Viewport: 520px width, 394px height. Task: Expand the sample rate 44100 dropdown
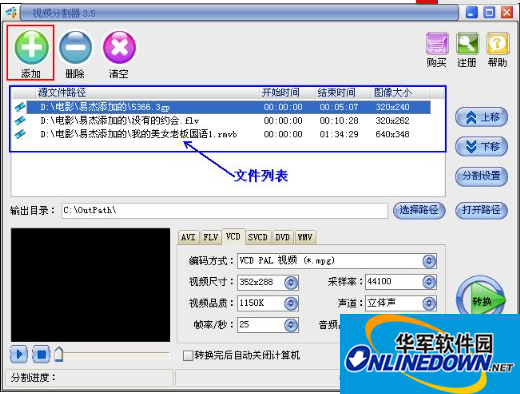(429, 282)
